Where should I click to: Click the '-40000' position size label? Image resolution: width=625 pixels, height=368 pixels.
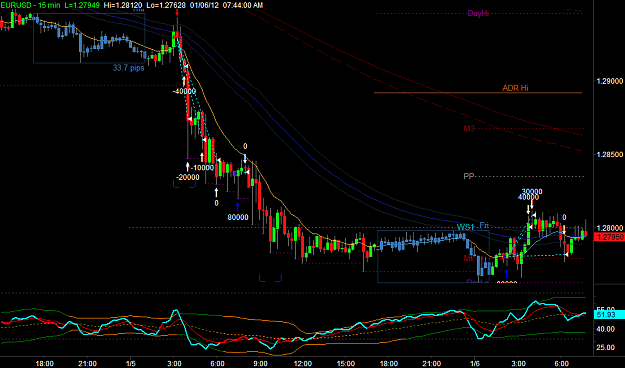(184, 91)
